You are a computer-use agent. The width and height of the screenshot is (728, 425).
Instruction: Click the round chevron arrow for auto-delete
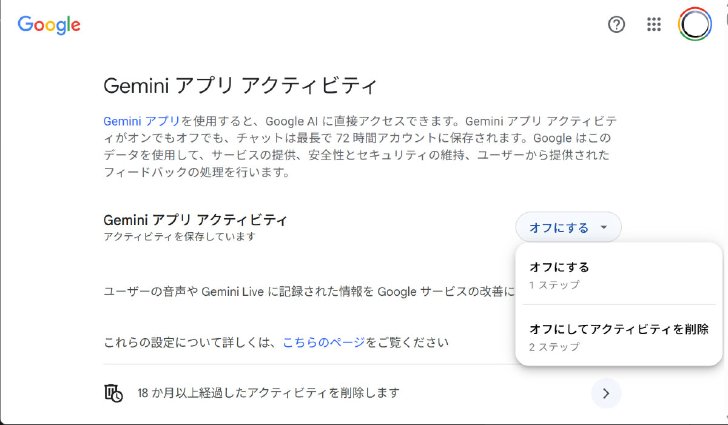[x=606, y=393]
